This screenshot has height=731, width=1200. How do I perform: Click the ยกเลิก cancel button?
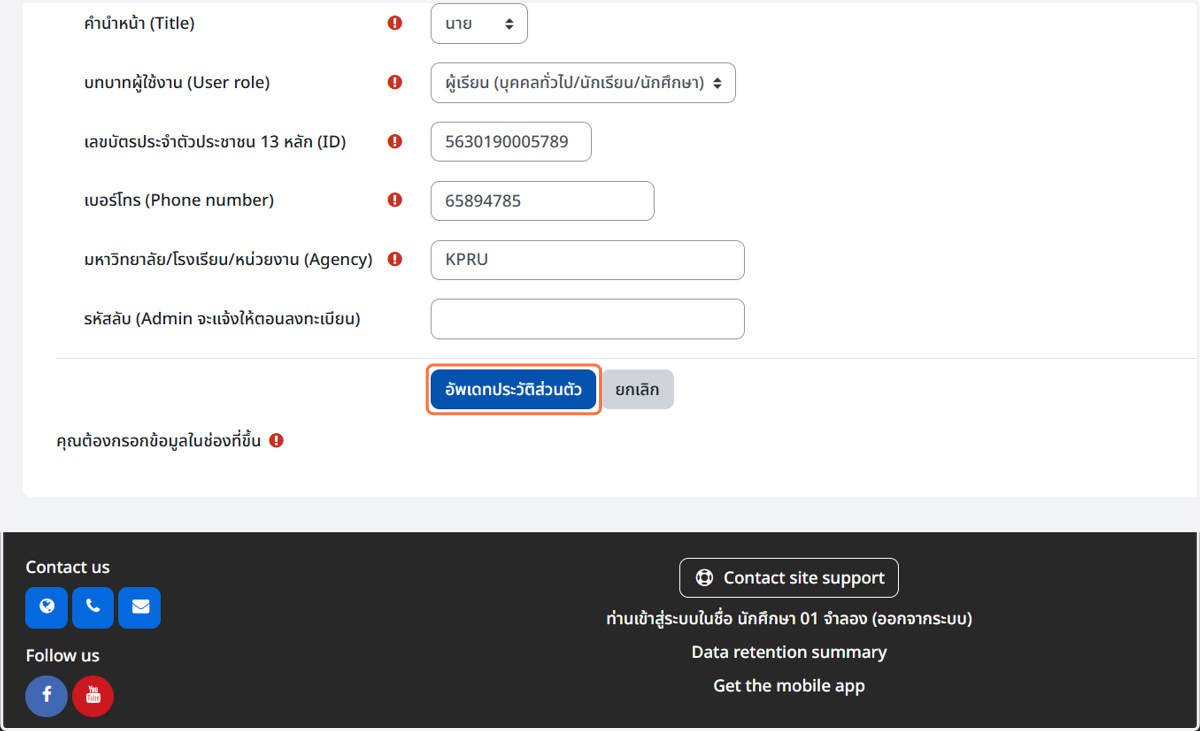(x=637, y=389)
